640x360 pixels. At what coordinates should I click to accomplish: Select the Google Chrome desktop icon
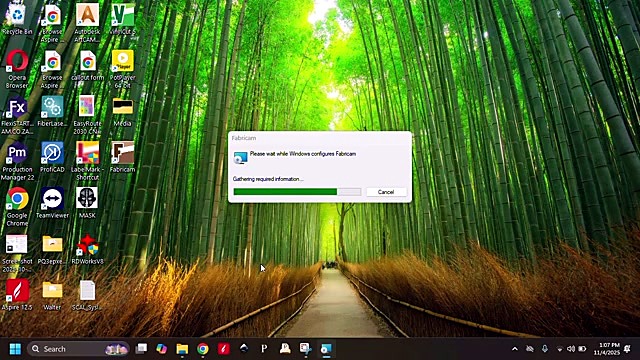[x=17, y=207]
